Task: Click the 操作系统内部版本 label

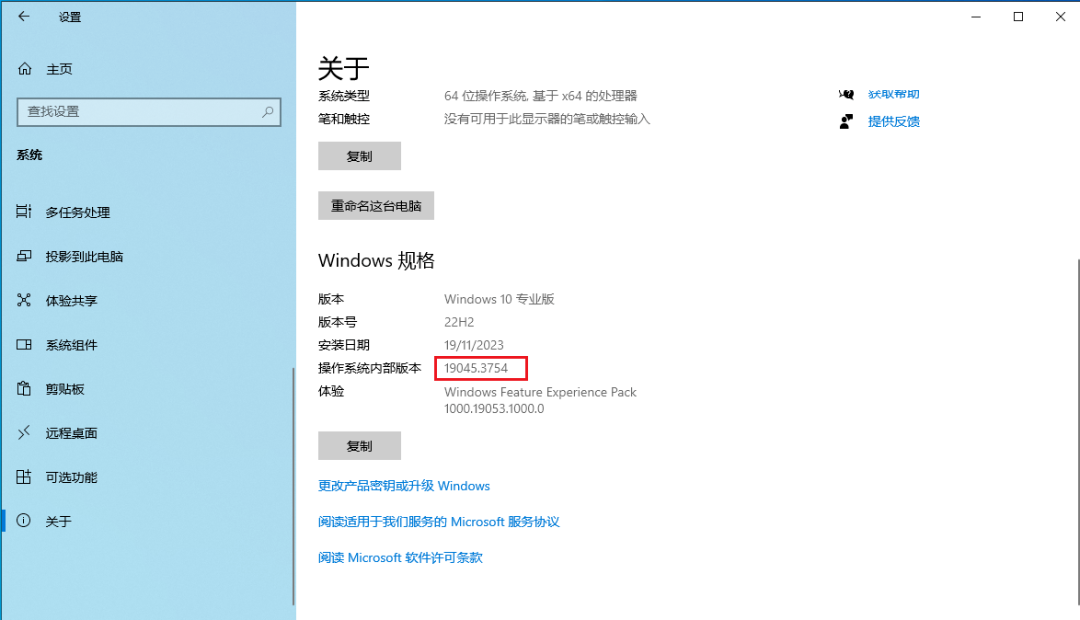Action: 369,368
